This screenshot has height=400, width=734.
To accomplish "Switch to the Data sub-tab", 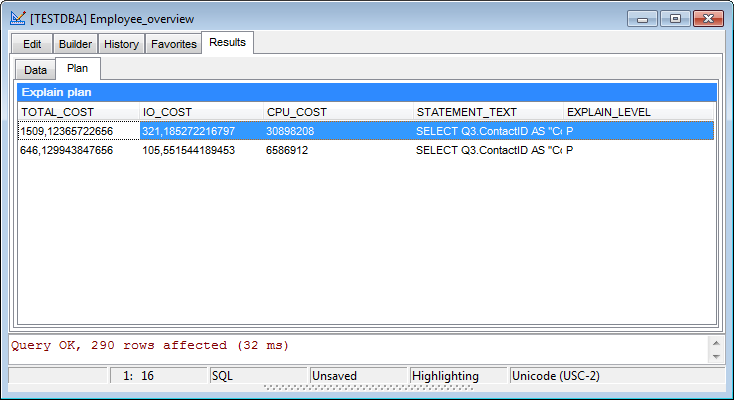I will (x=35, y=70).
